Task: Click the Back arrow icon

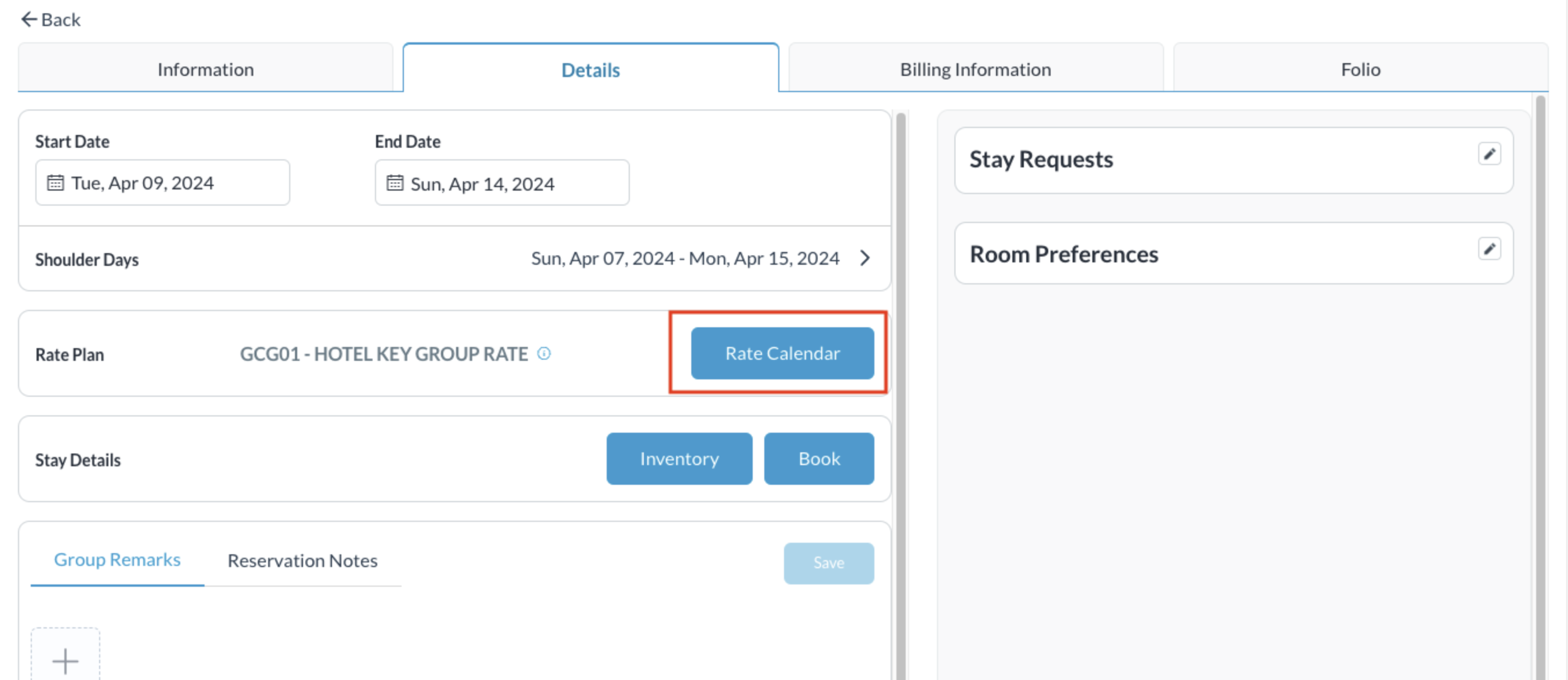Action: (28, 20)
